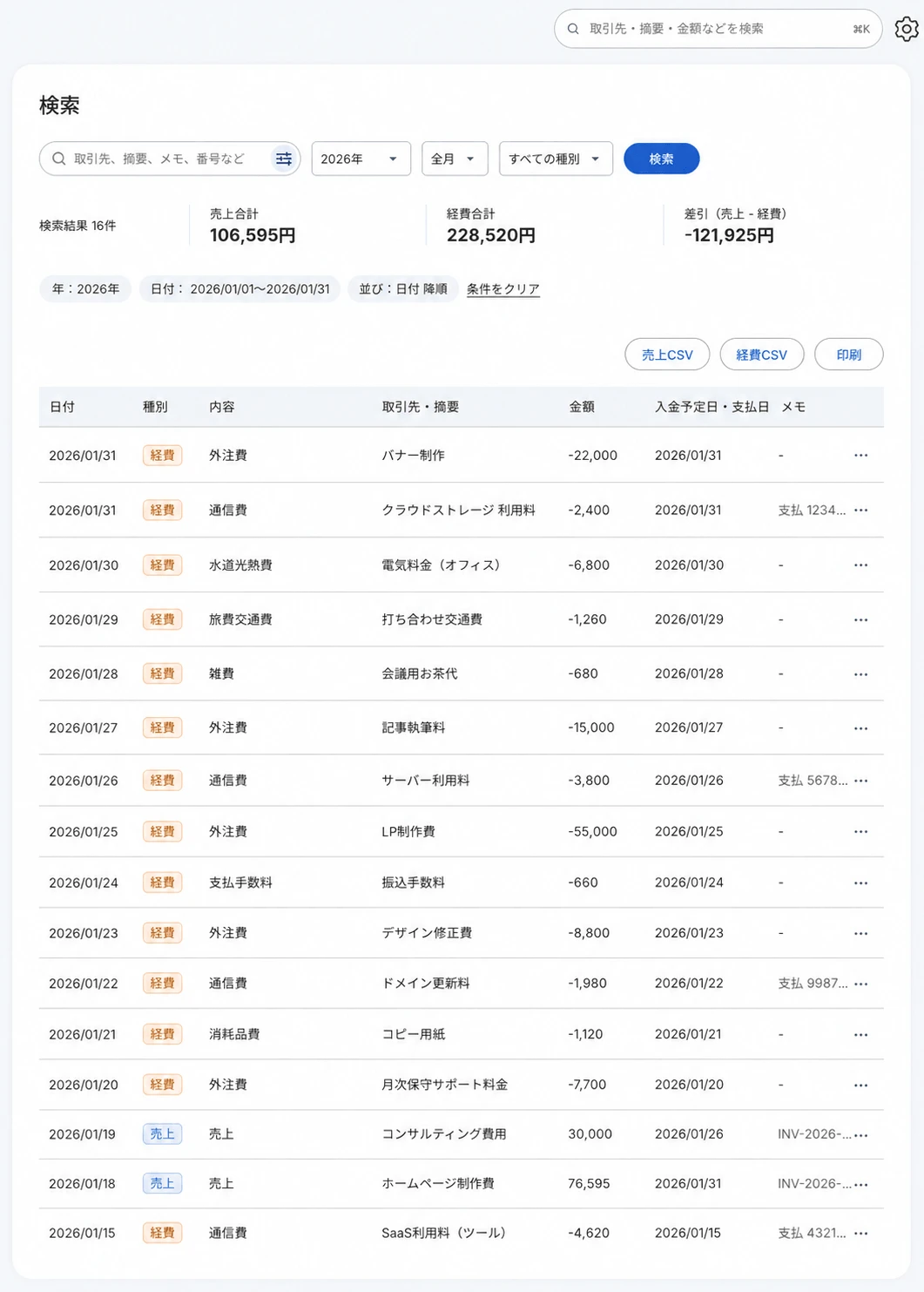Click the 印刷 print button
924x1292 pixels.
(849, 355)
